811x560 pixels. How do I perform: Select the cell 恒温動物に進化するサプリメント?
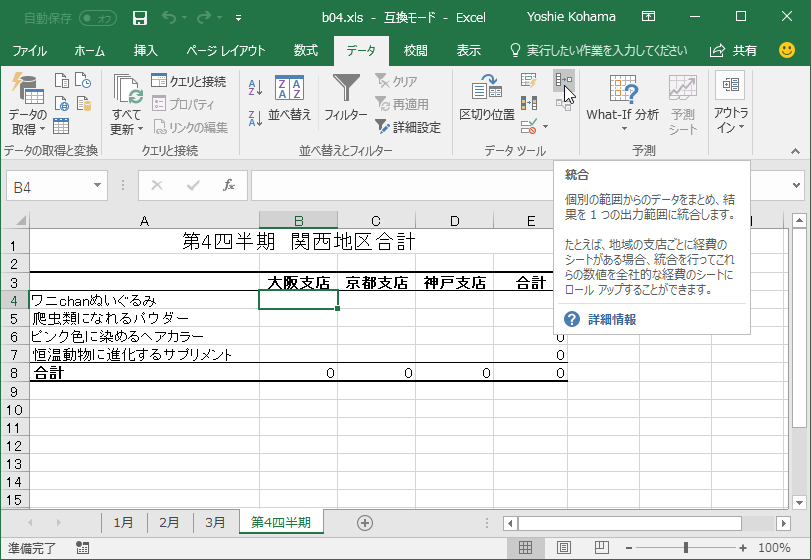144,355
